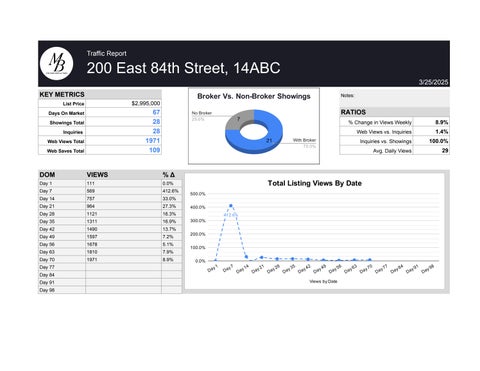The image size is (480, 371).
Task: Click the 'Web Views vs. Inquiries' label
Action: (384, 132)
